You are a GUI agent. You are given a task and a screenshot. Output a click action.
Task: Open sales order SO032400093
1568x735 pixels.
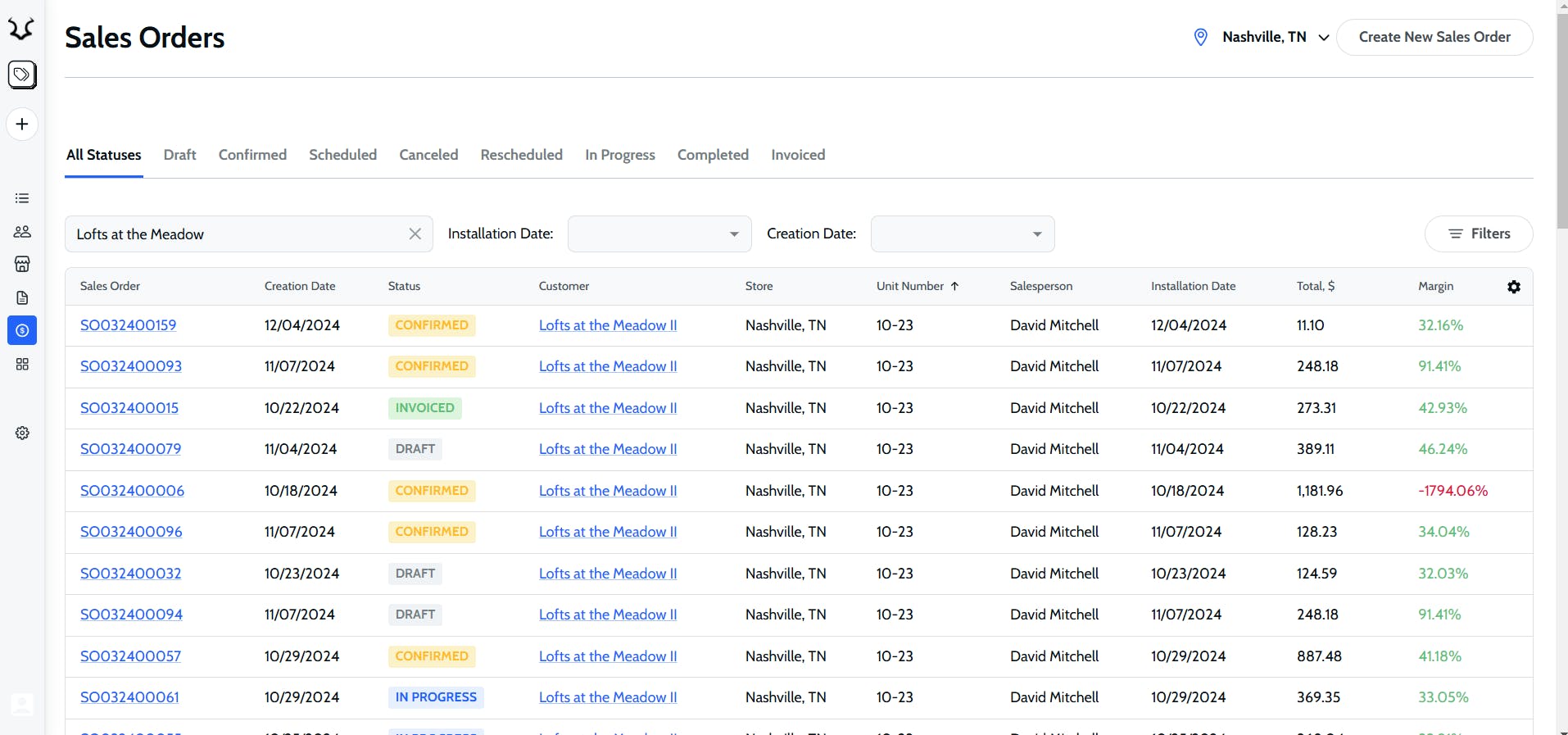tap(131, 366)
